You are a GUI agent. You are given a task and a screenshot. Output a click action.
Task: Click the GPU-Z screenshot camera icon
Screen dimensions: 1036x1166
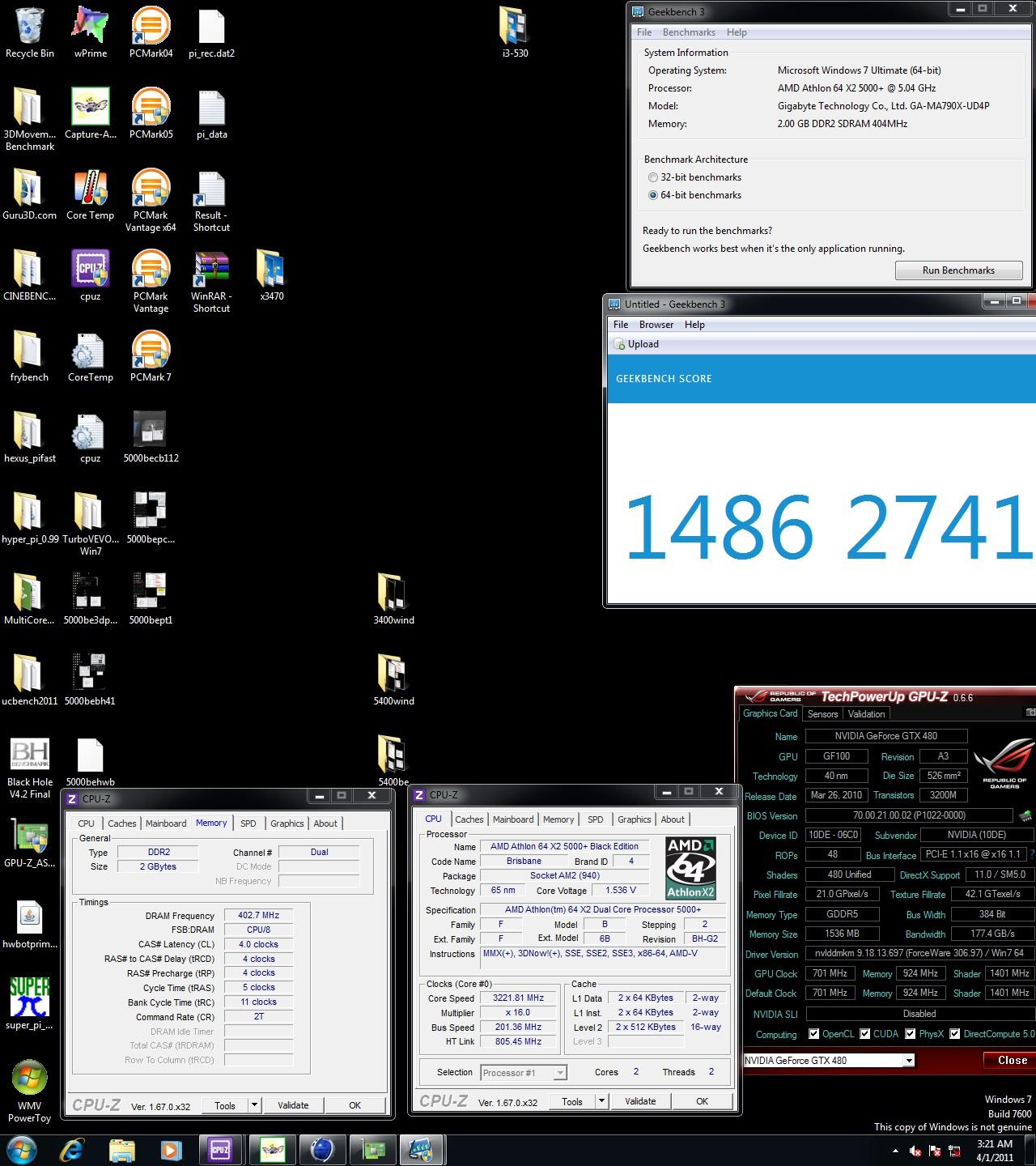click(x=1030, y=713)
